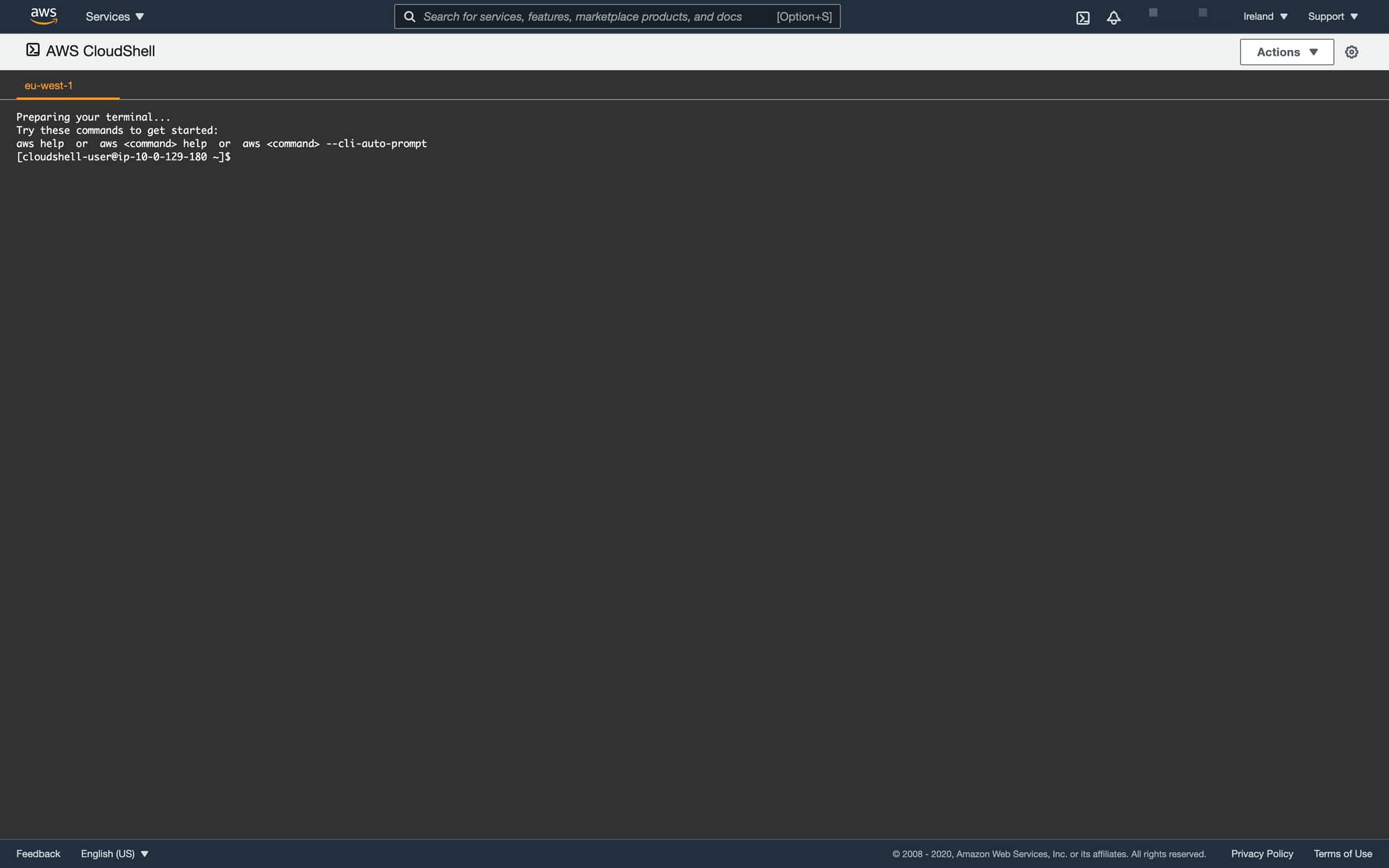Open CloudShell preferences gear
Image resolution: width=1389 pixels, height=868 pixels.
[x=1351, y=52]
